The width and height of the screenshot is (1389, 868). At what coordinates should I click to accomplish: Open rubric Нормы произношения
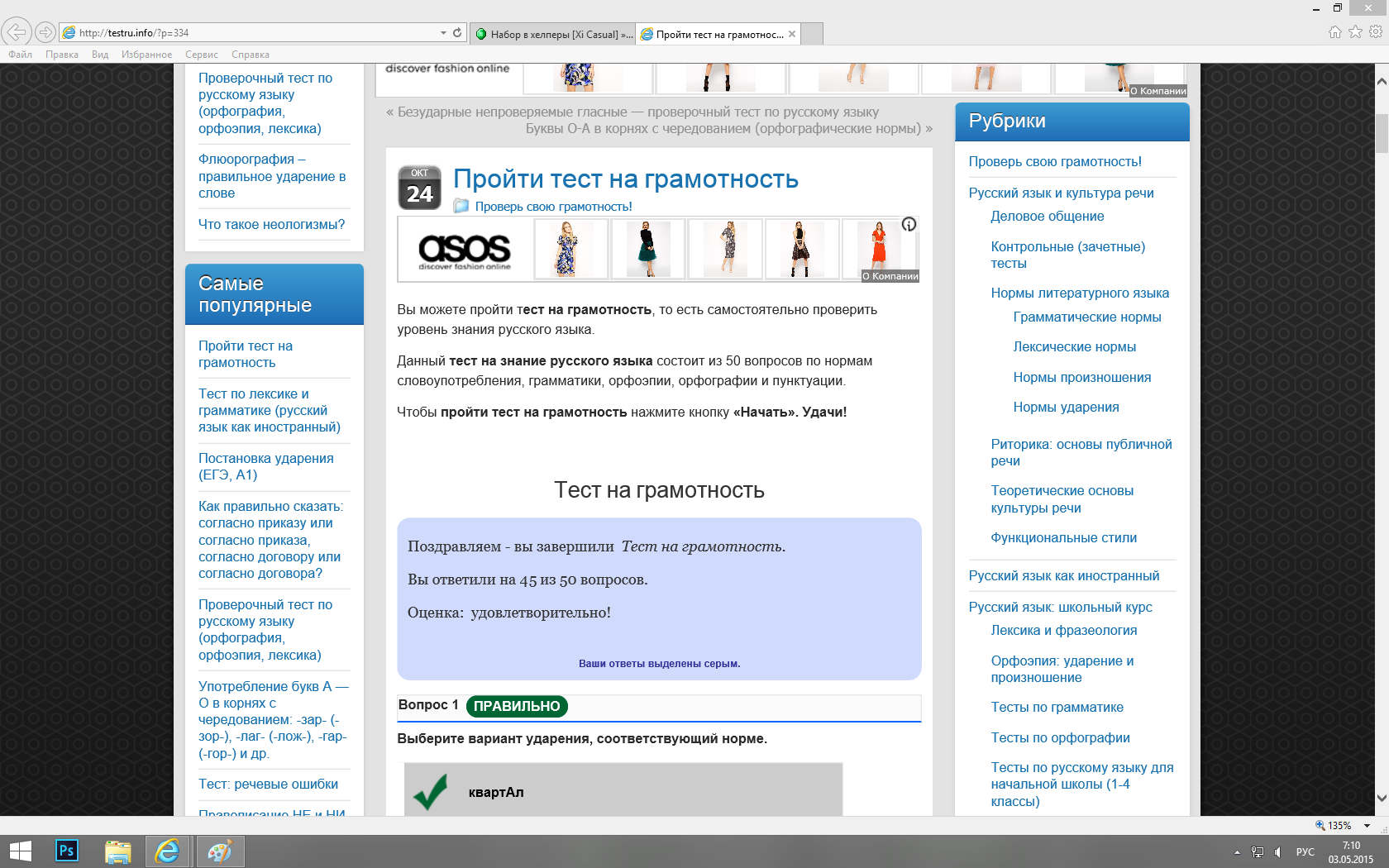pos(1081,377)
